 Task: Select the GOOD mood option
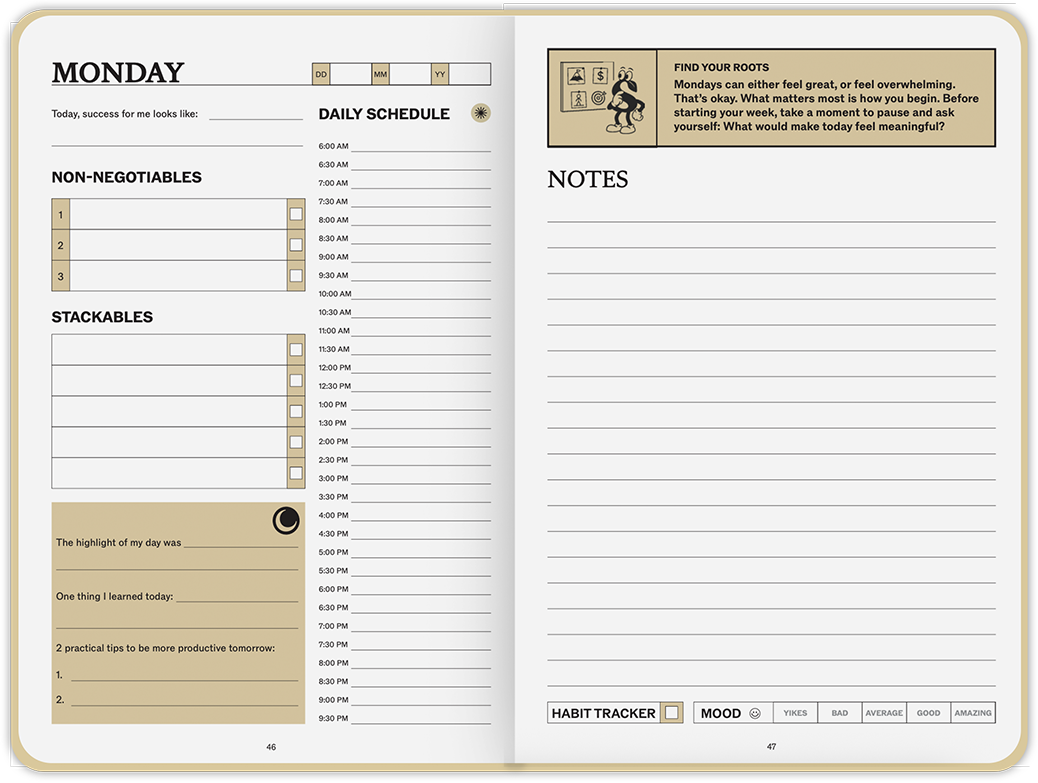pos(928,713)
